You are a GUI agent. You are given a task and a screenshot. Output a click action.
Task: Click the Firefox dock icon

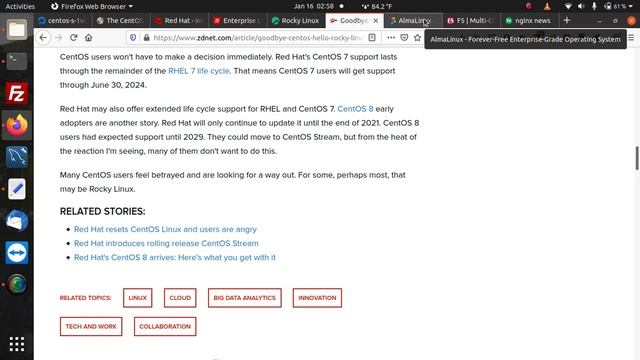point(17,125)
